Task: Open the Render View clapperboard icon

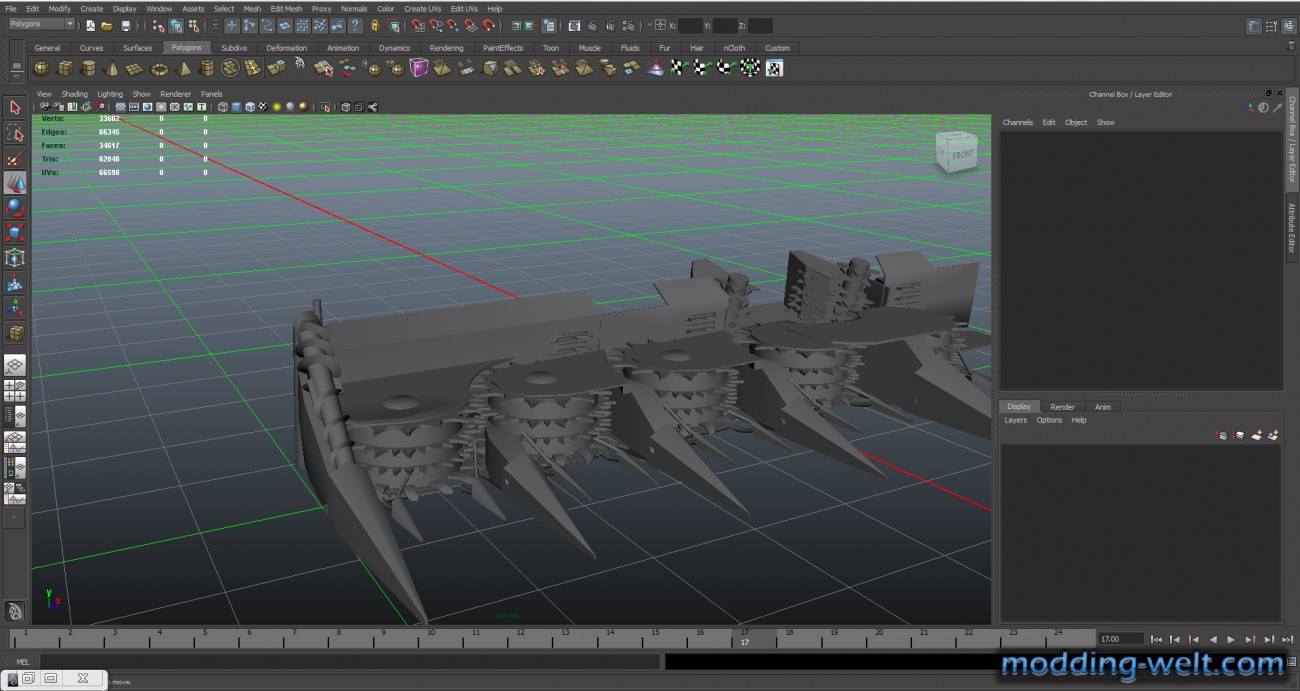Action: coord(574,25)
